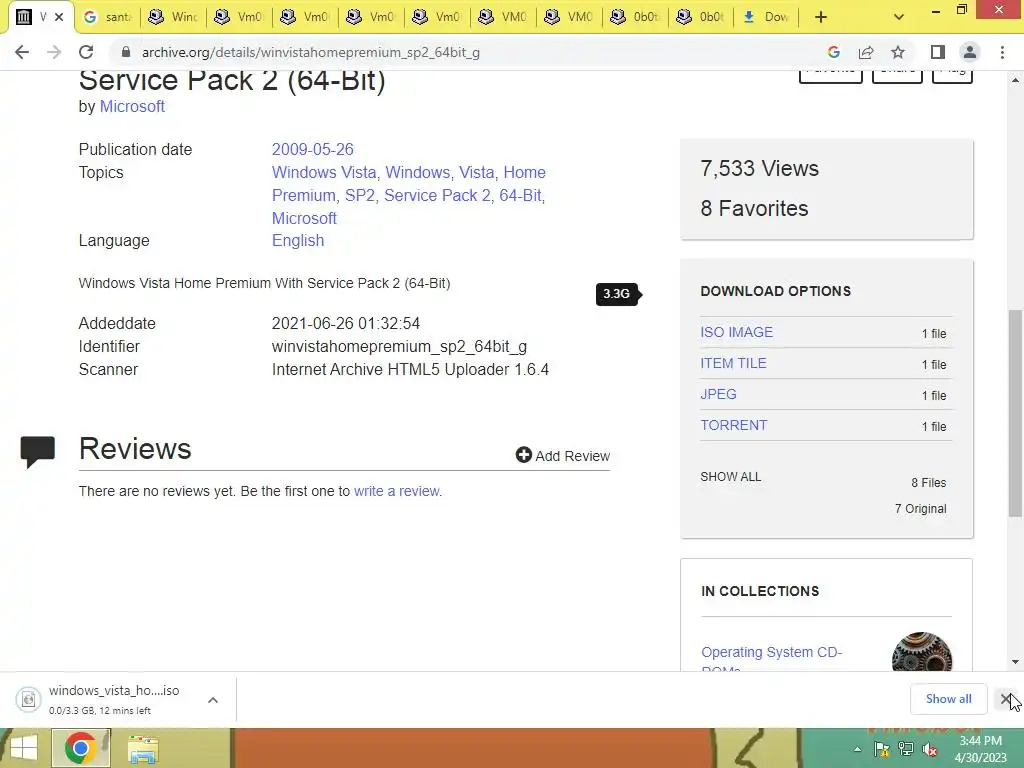Click the Action Center flag tray icon
The height and width of the screenshot is (768, 1024).
click(881, 750)
